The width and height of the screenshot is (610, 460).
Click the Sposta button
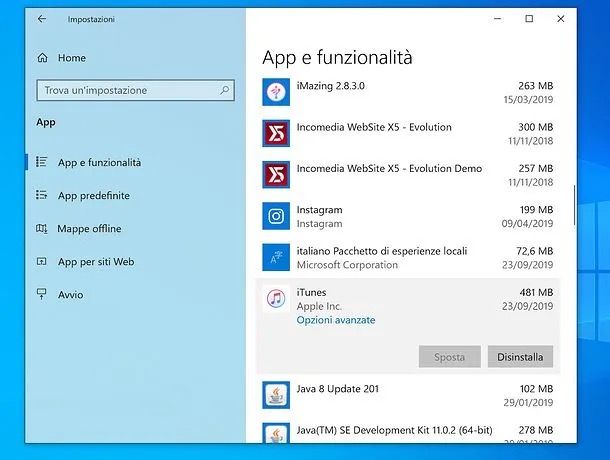click(450, 357)
